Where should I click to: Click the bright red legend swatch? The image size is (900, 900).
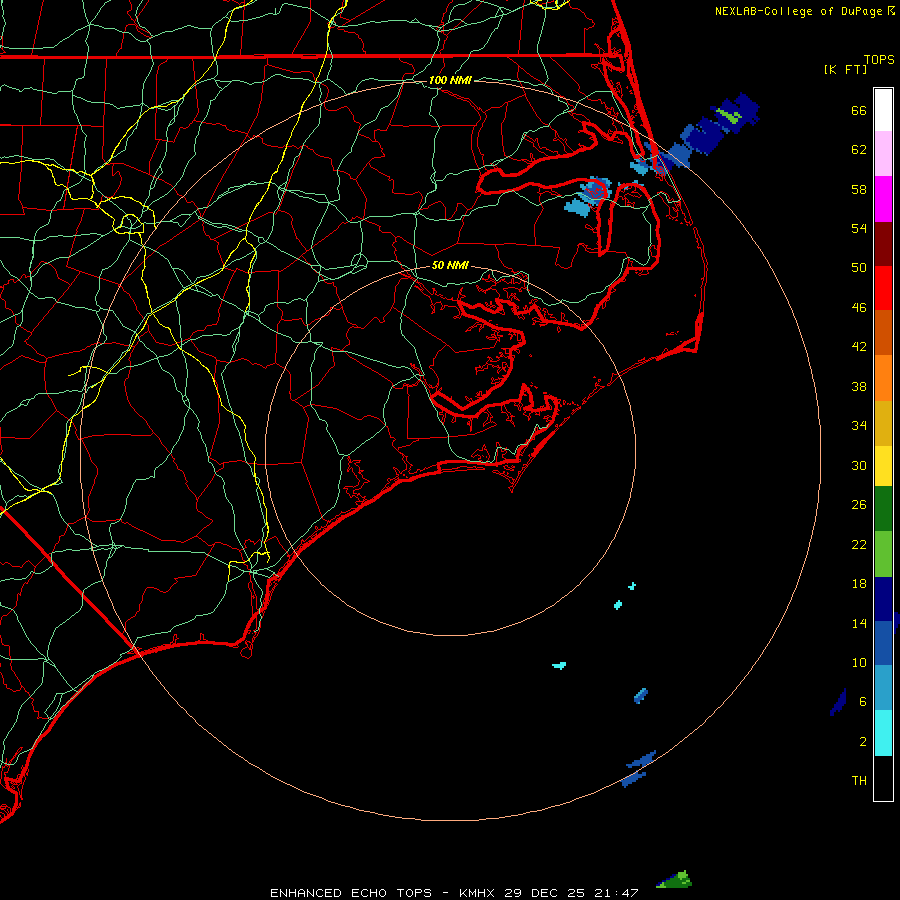click(883, 288)
